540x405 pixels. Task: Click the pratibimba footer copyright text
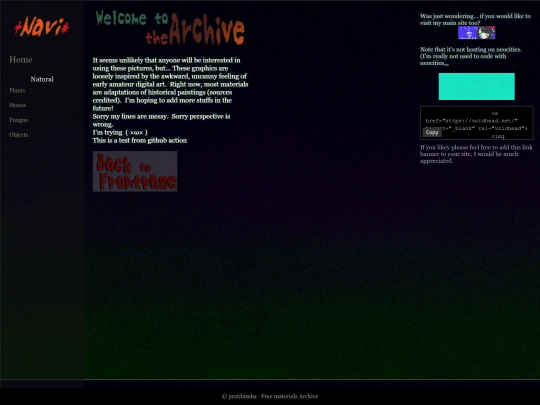point(270,396)
